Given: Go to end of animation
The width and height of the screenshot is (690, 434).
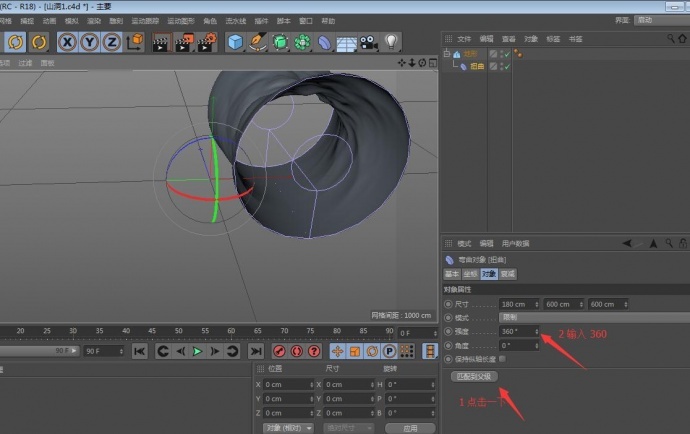Looking at the screenshot, I should pos(256,351).
